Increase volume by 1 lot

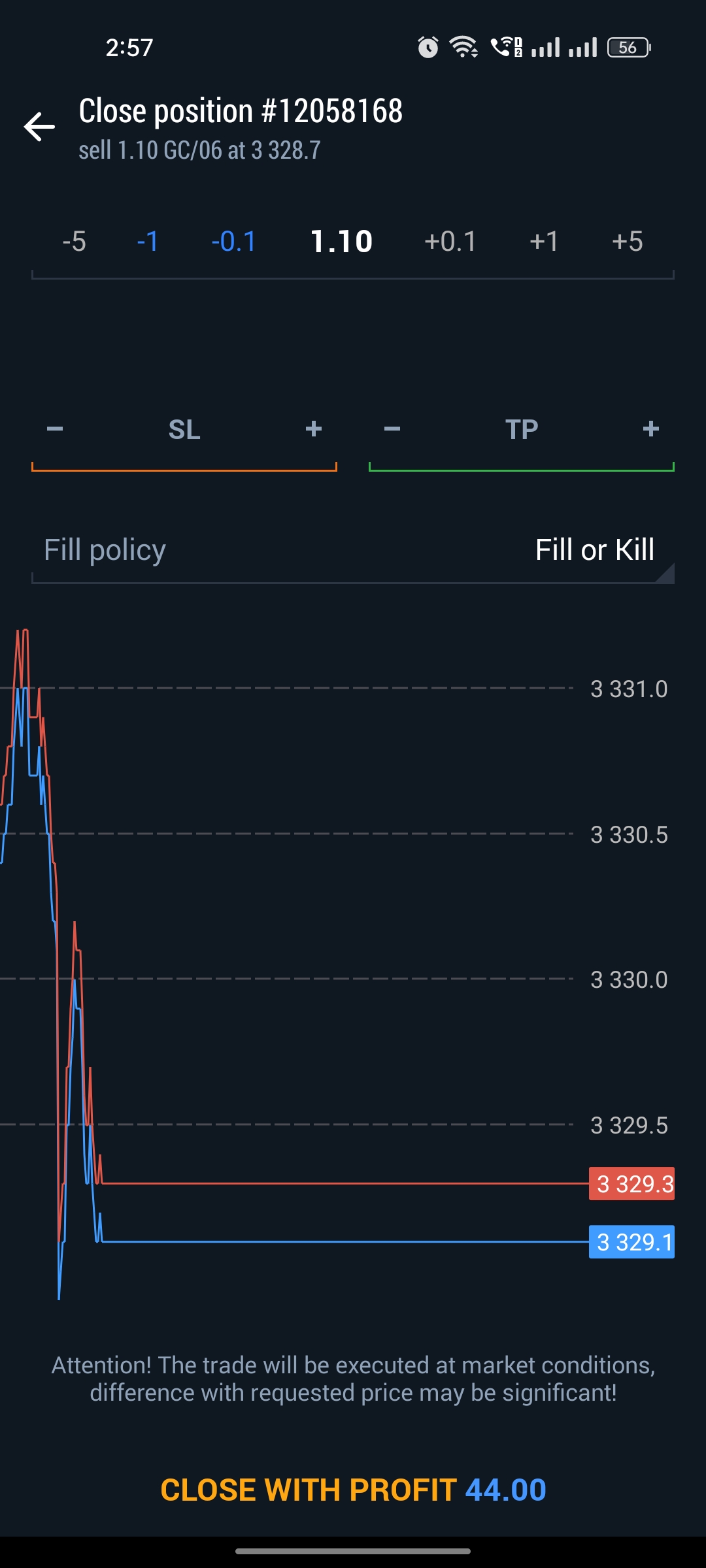[544, 242]
